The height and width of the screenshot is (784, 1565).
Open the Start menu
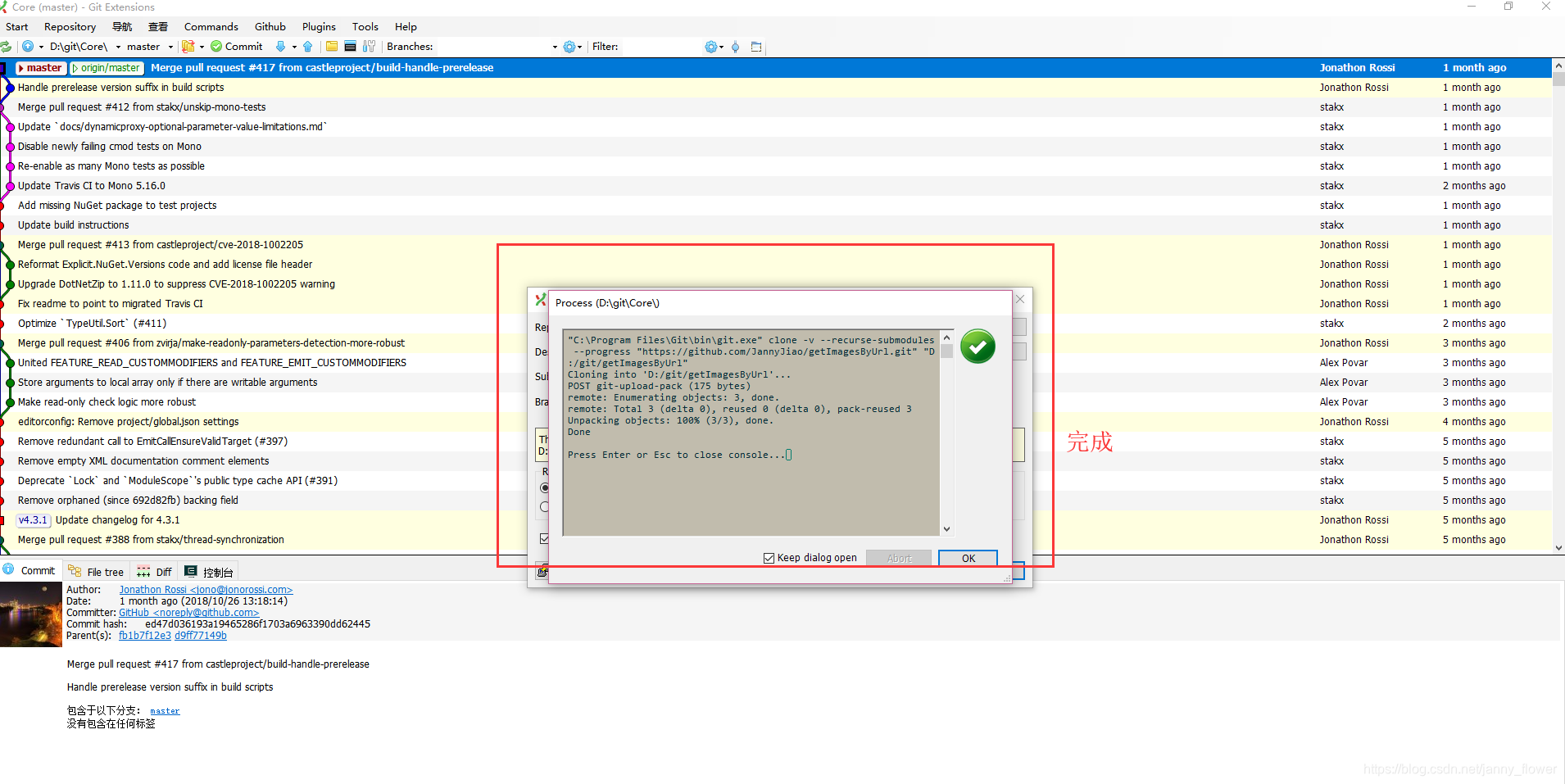(17, 27)
